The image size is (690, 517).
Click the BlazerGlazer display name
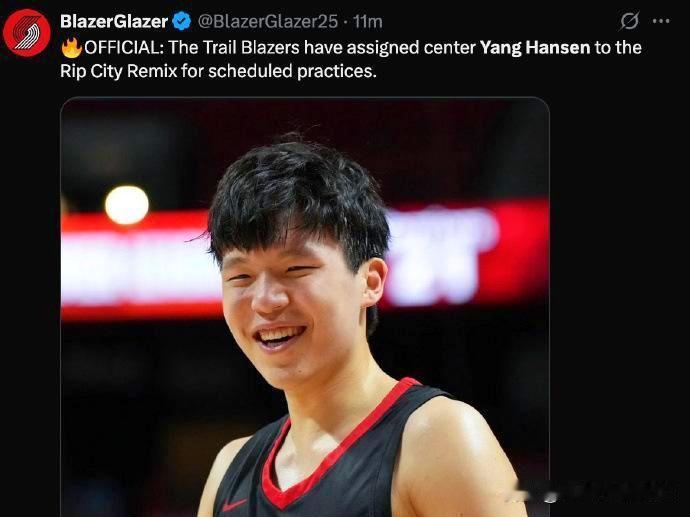[x=114, y=21]
